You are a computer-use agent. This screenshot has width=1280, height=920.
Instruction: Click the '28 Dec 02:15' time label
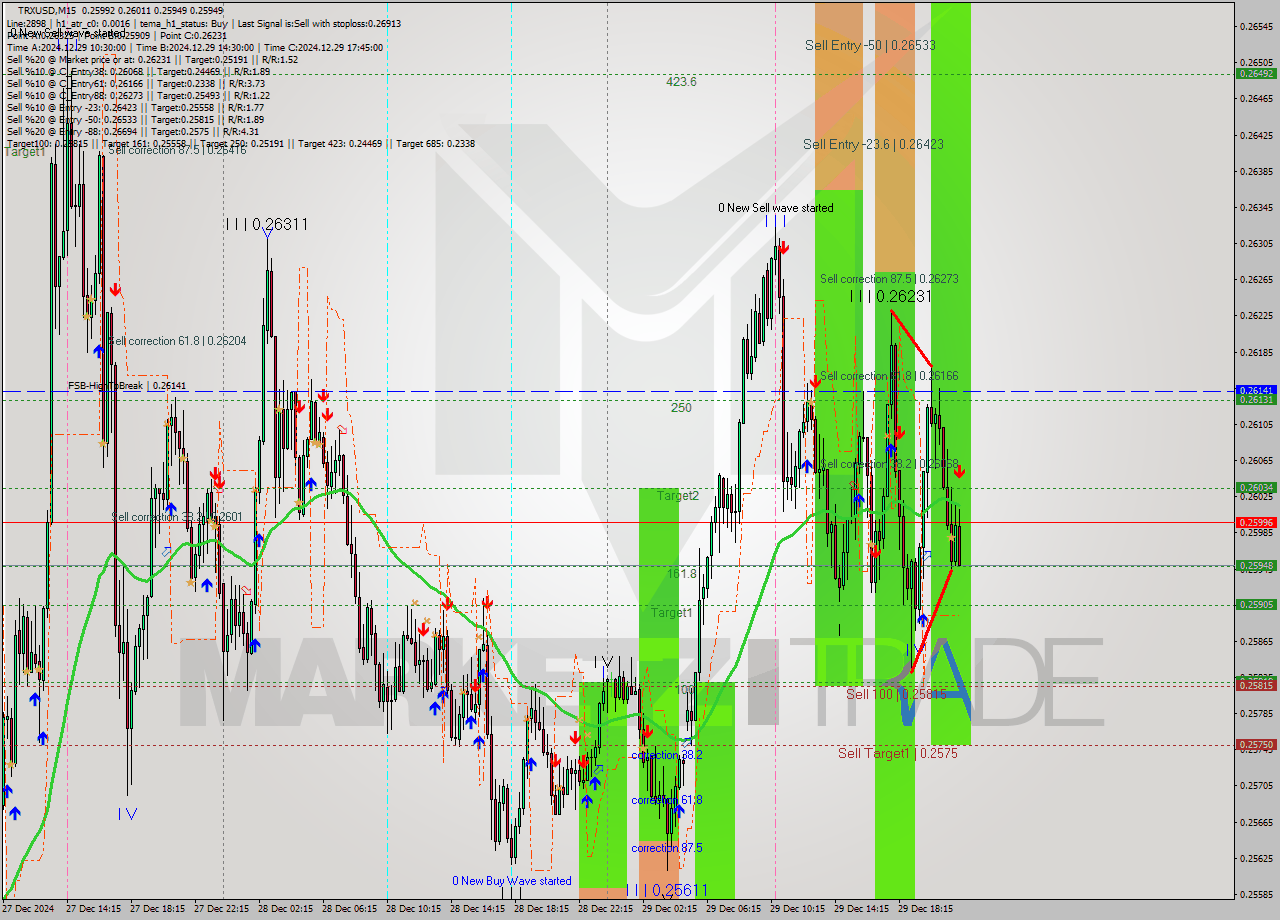coord(285,909)
